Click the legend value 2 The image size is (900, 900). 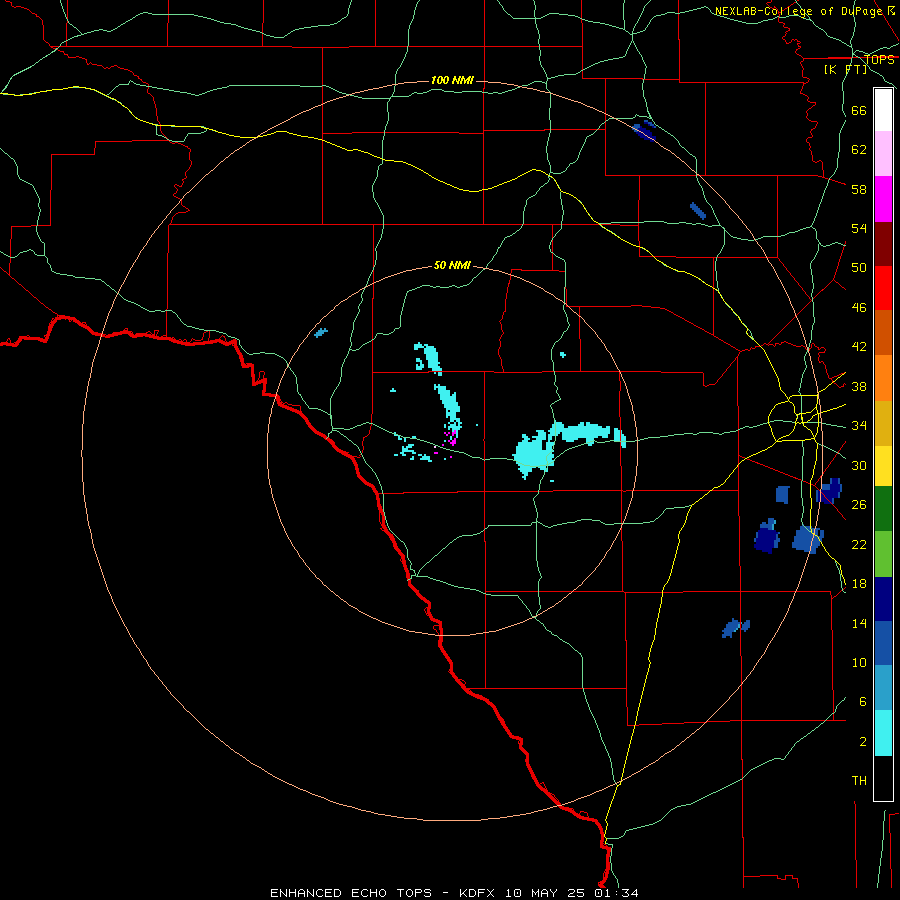pyautogui.click(x=862, y=742)
